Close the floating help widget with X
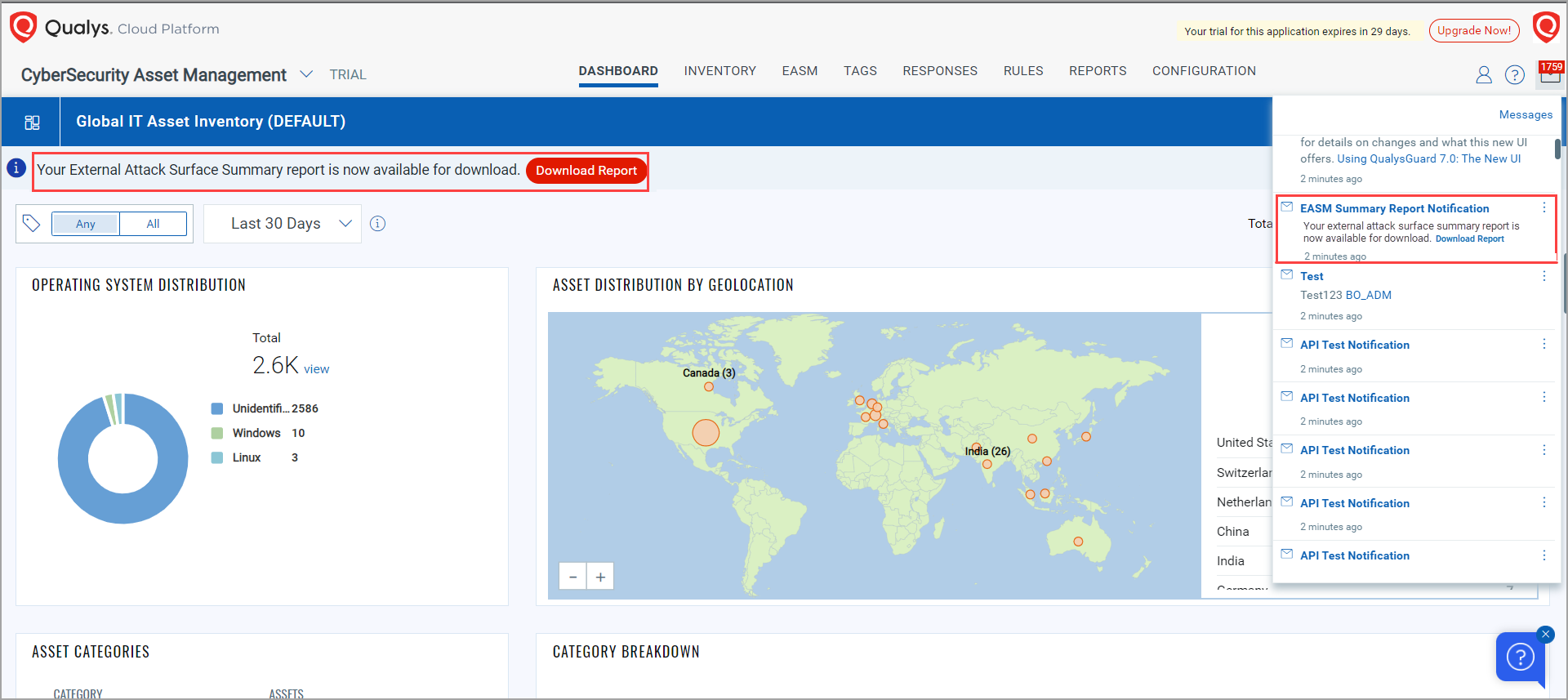Image resolution: width=1568 pixels, height=700 pixels. pyautogui.click(x=1545, y=634)
